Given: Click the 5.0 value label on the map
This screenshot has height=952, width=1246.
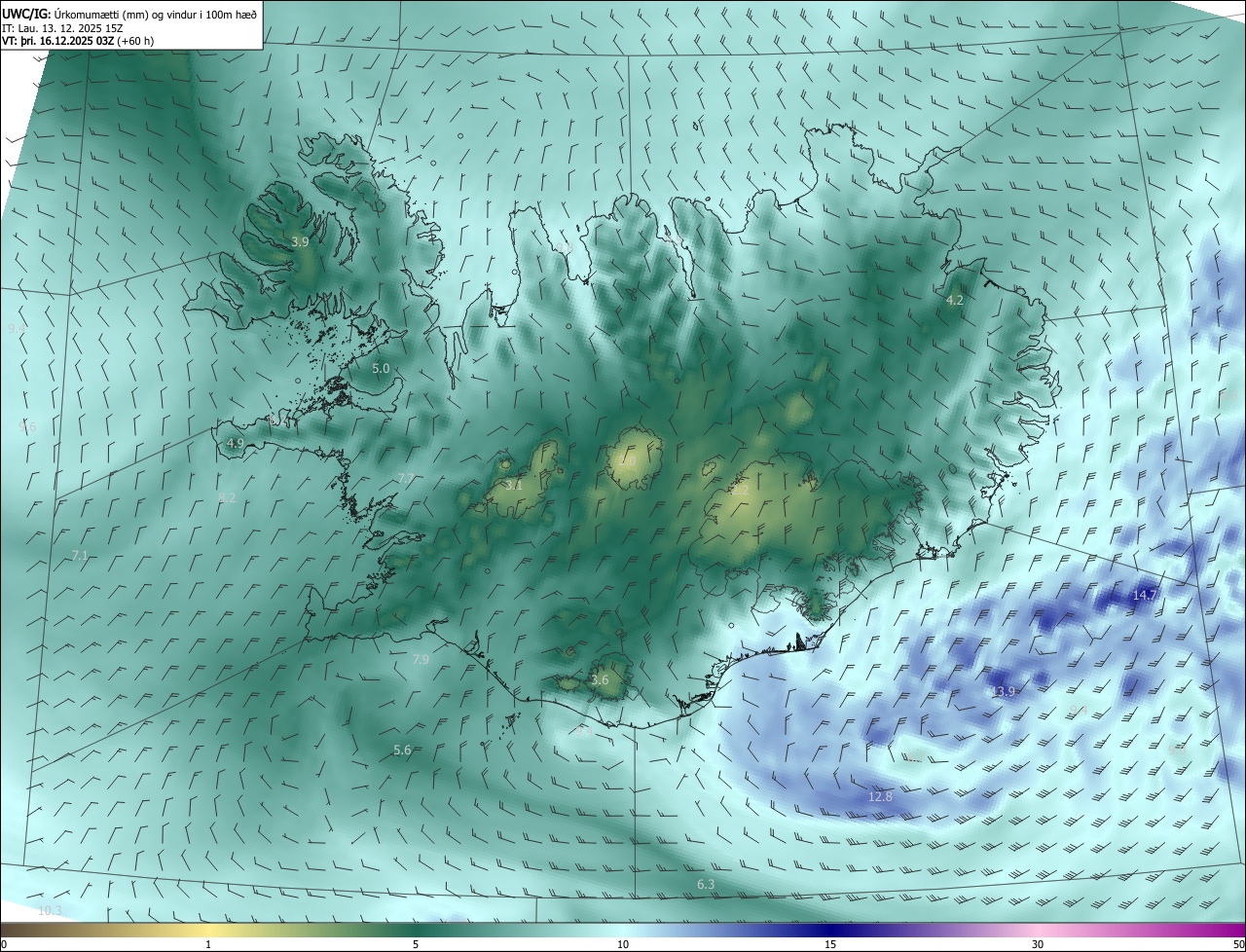Looking at the screenshot, I should point(381,369).
